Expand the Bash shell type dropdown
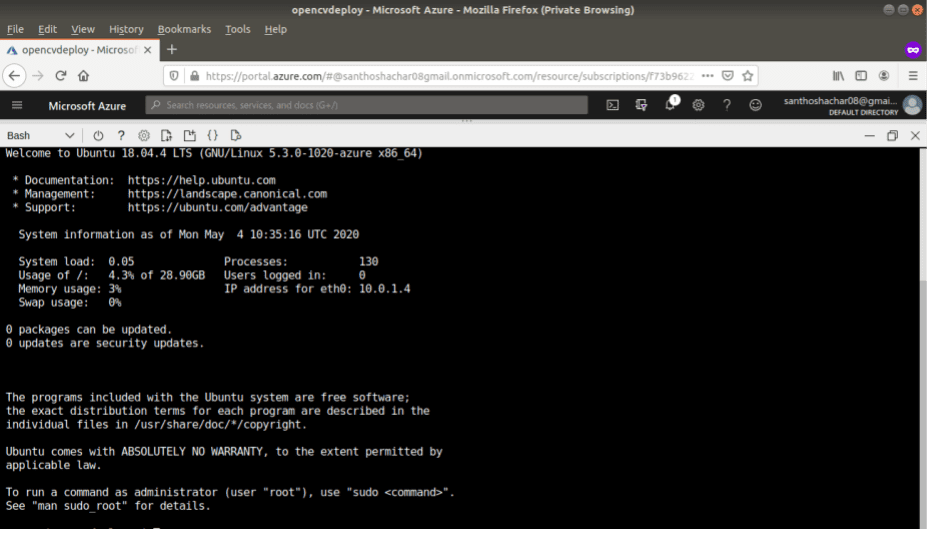The image size is (928, 538). tap(40, 136)
